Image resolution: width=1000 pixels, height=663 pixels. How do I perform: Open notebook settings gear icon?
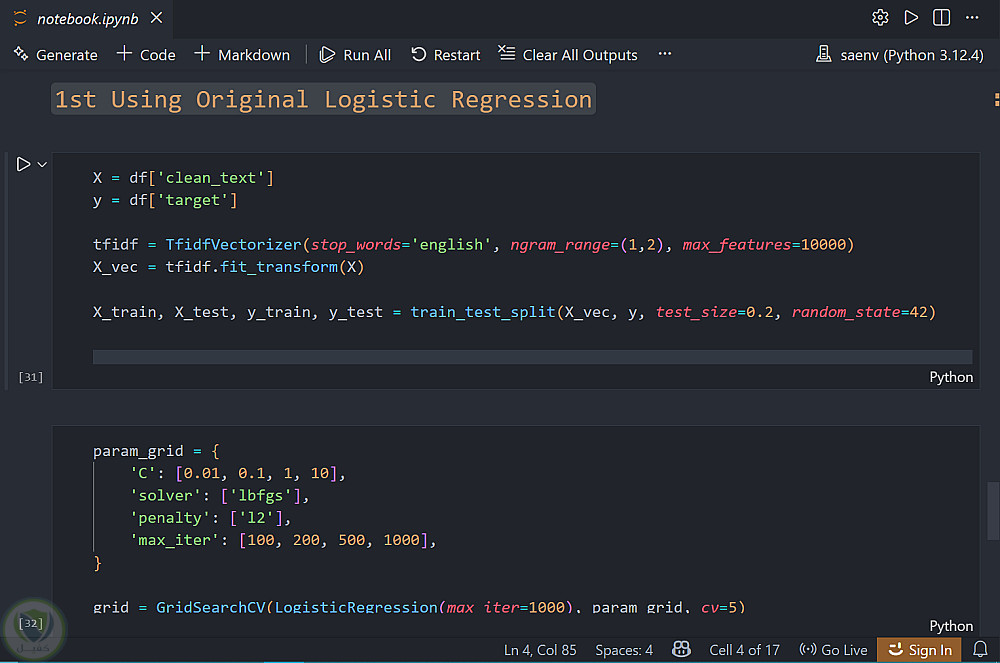(x=880, y=18)
